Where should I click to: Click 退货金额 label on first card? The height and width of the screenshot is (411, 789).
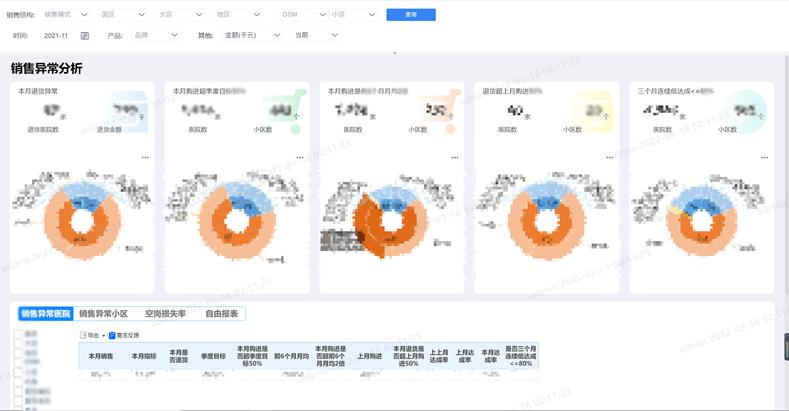tap(109, 130)
